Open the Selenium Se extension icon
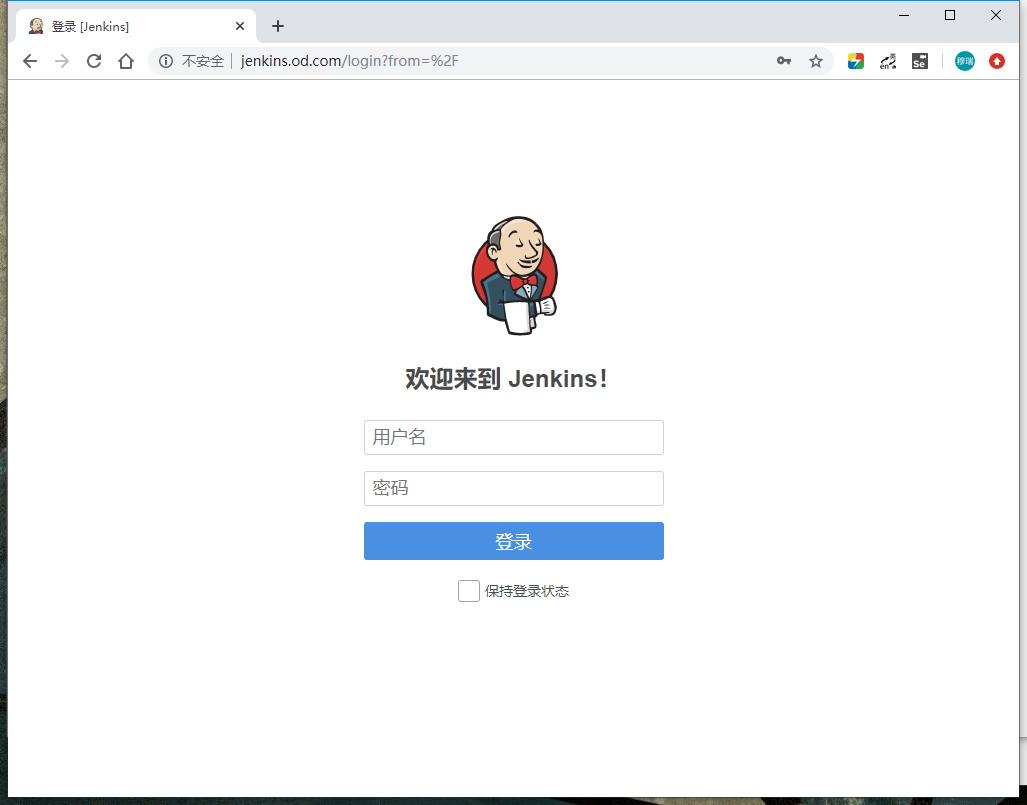1027x805 pixels. point(920,61)
